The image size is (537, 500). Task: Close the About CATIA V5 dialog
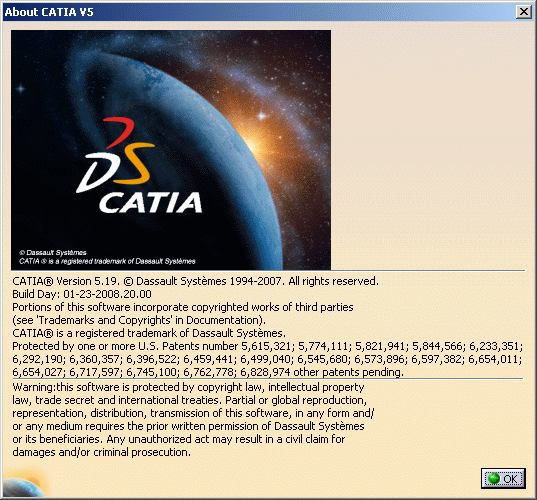point(524,12)
